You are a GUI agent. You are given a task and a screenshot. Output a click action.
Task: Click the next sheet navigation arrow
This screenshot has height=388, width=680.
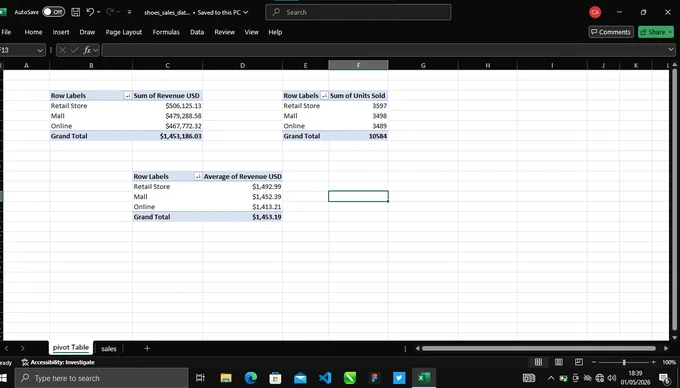(x=23, y=348)
